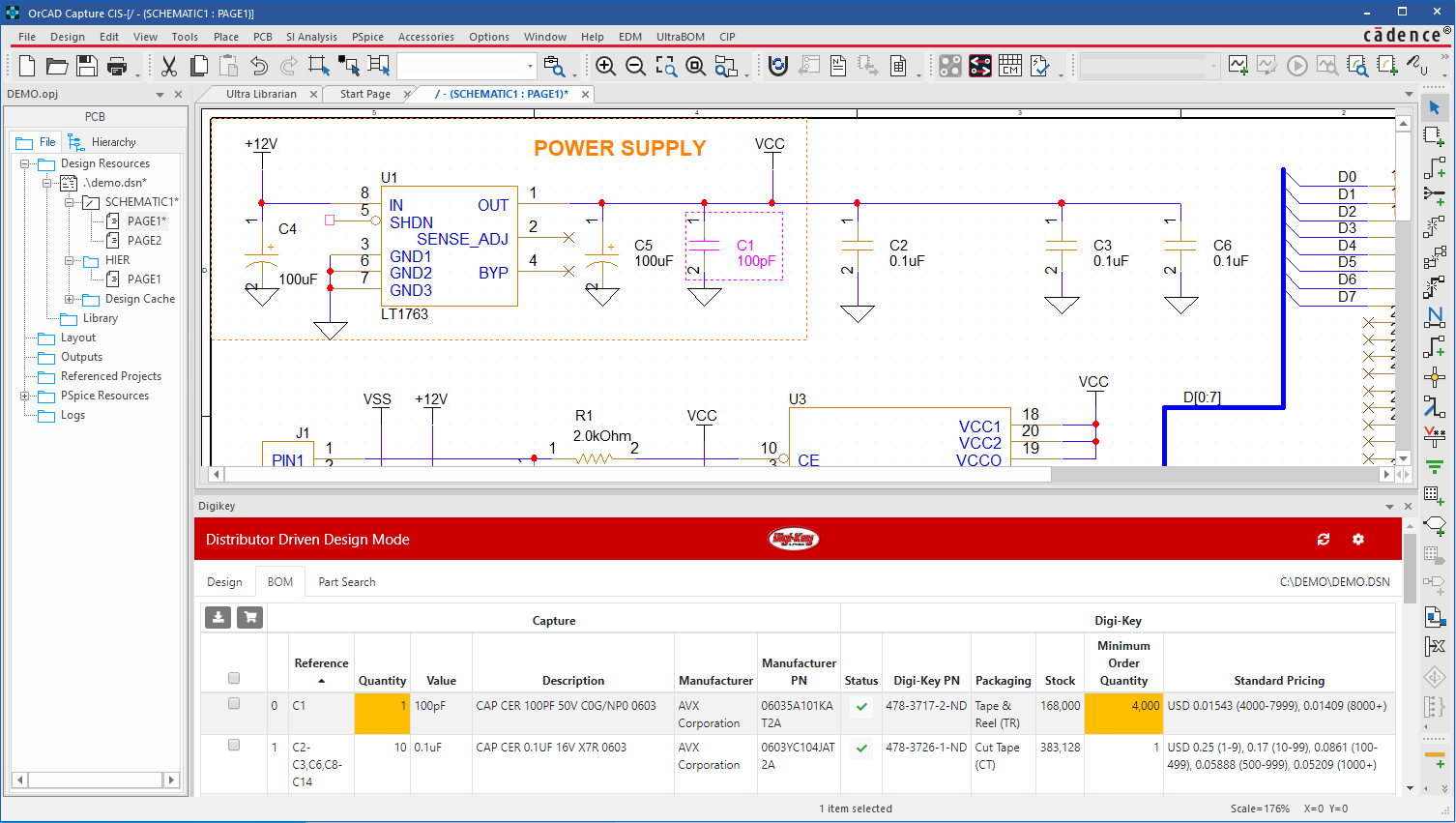Switch to the Ultra Librarian tab

point(261,94)
